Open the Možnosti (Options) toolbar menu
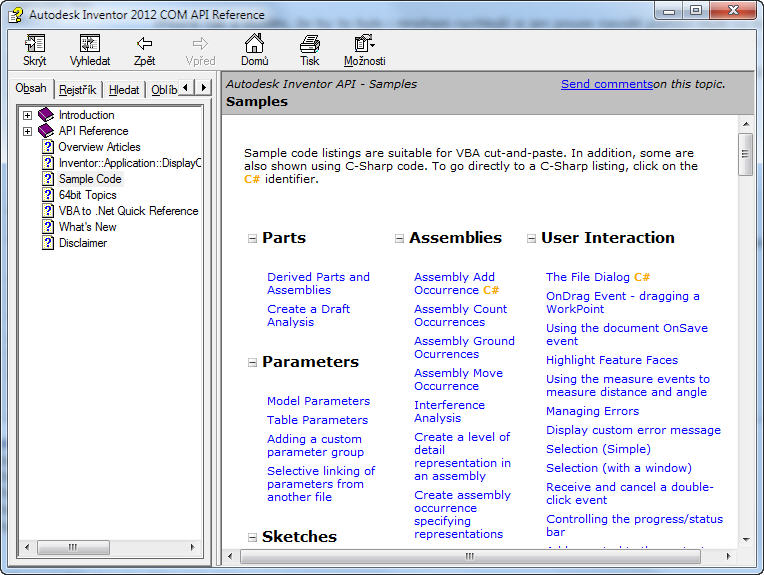764x575 pixels. (364, 43)
